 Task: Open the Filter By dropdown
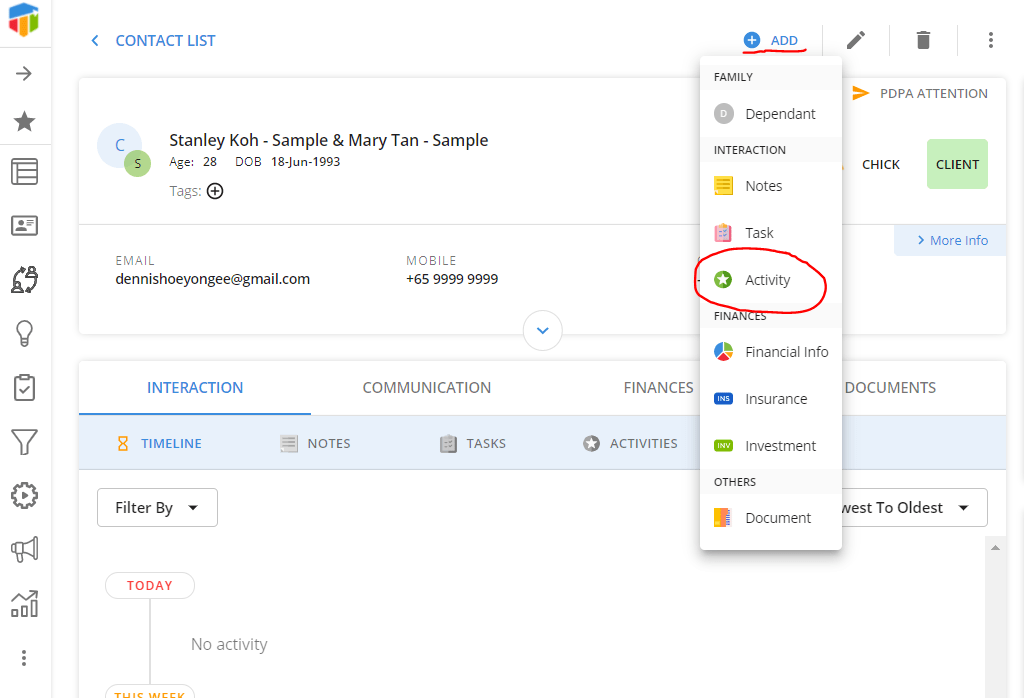(x=156, y=507)
